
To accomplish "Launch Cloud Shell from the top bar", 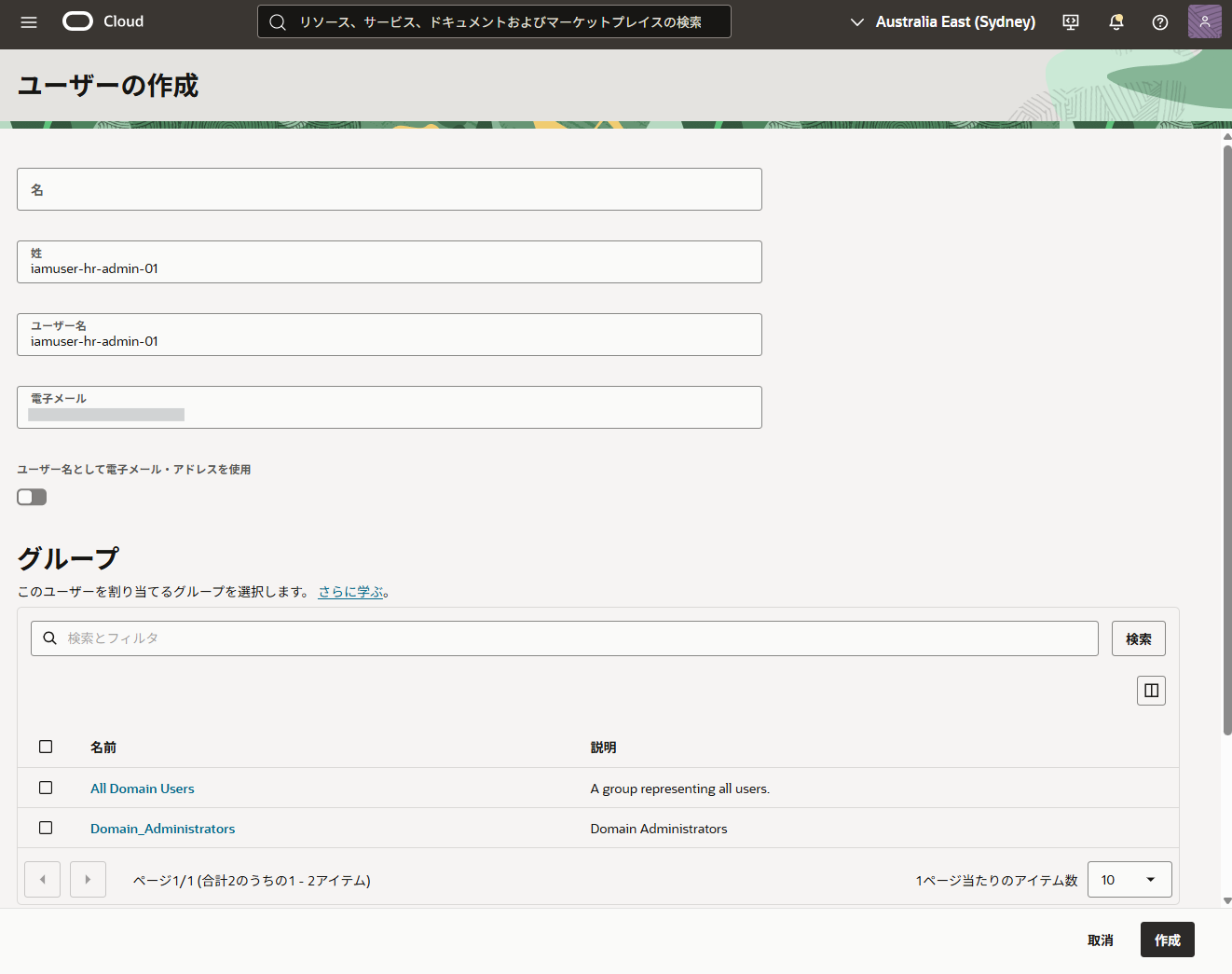I will click(x=1070, y=21).
